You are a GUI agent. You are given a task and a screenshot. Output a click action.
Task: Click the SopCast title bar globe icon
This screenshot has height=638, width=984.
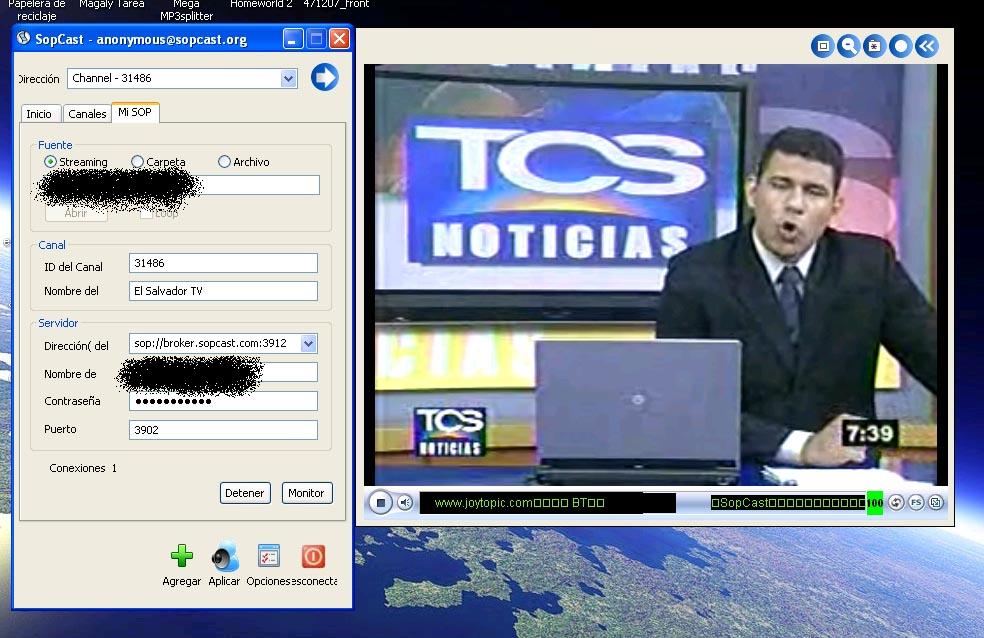[24, 38]
